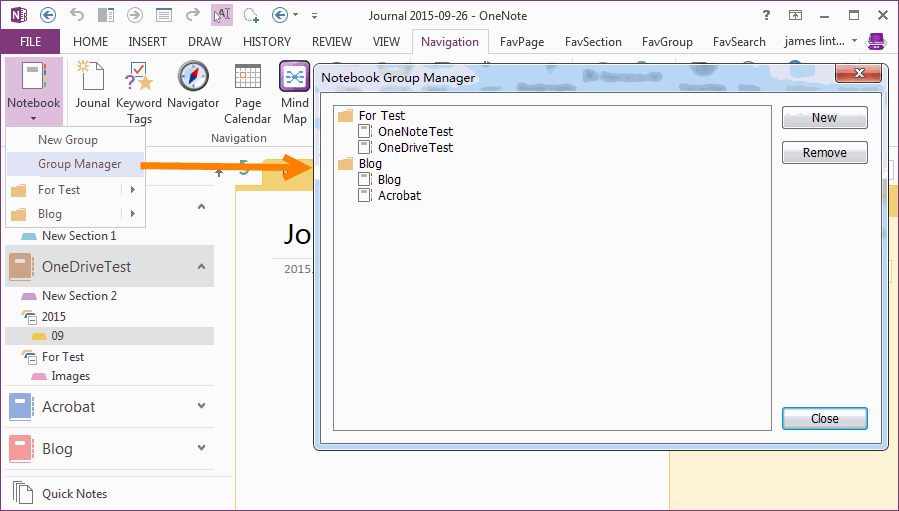The height and width of the screenshot is (511, 899).
Task: Open Keyword Tags tool
Action: 139,93
